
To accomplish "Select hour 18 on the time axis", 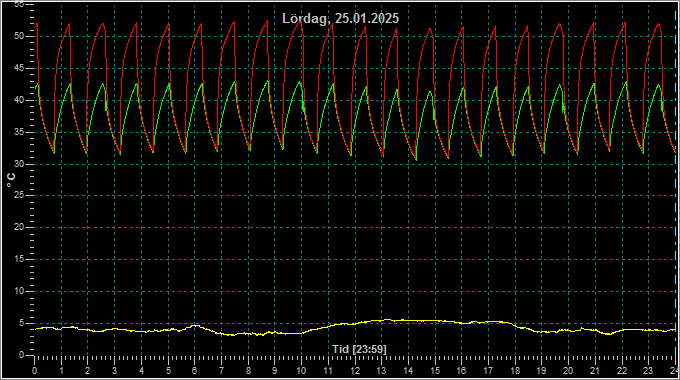I will tap(515, 371).
